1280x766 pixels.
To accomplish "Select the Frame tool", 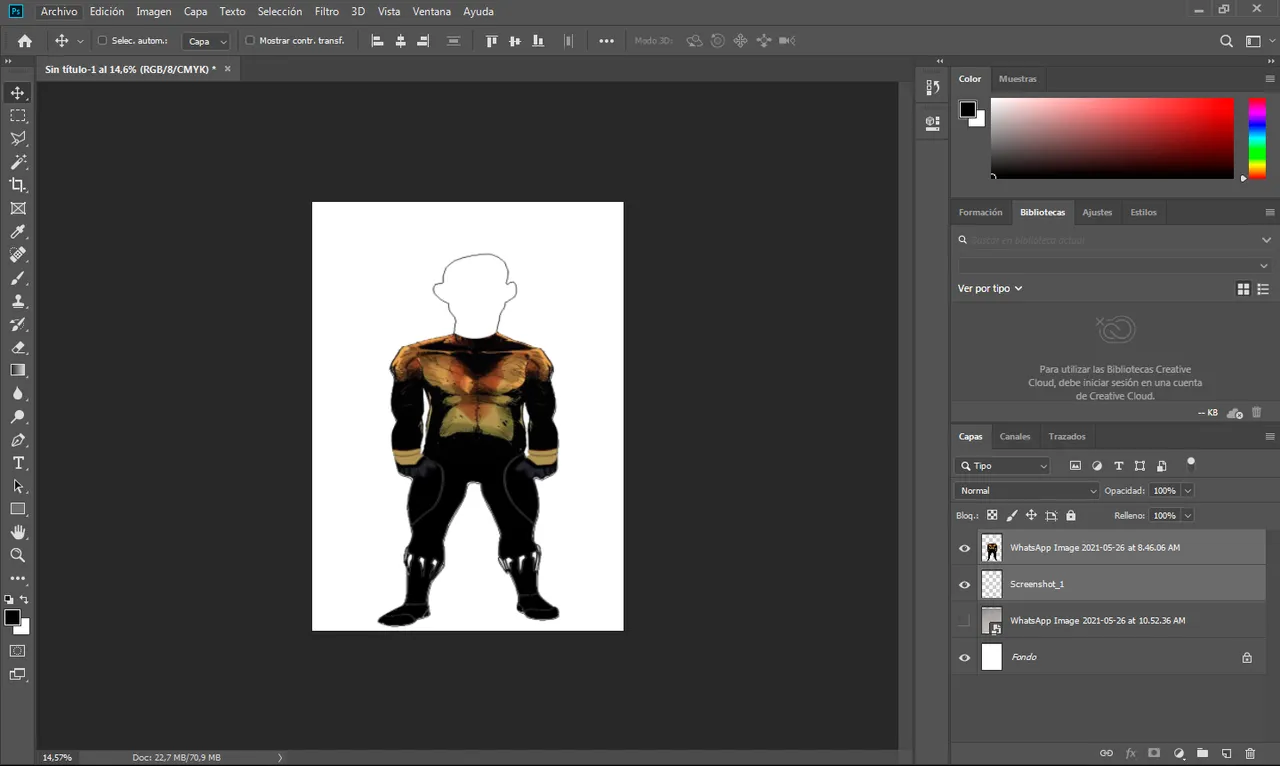I will (18, 208).
